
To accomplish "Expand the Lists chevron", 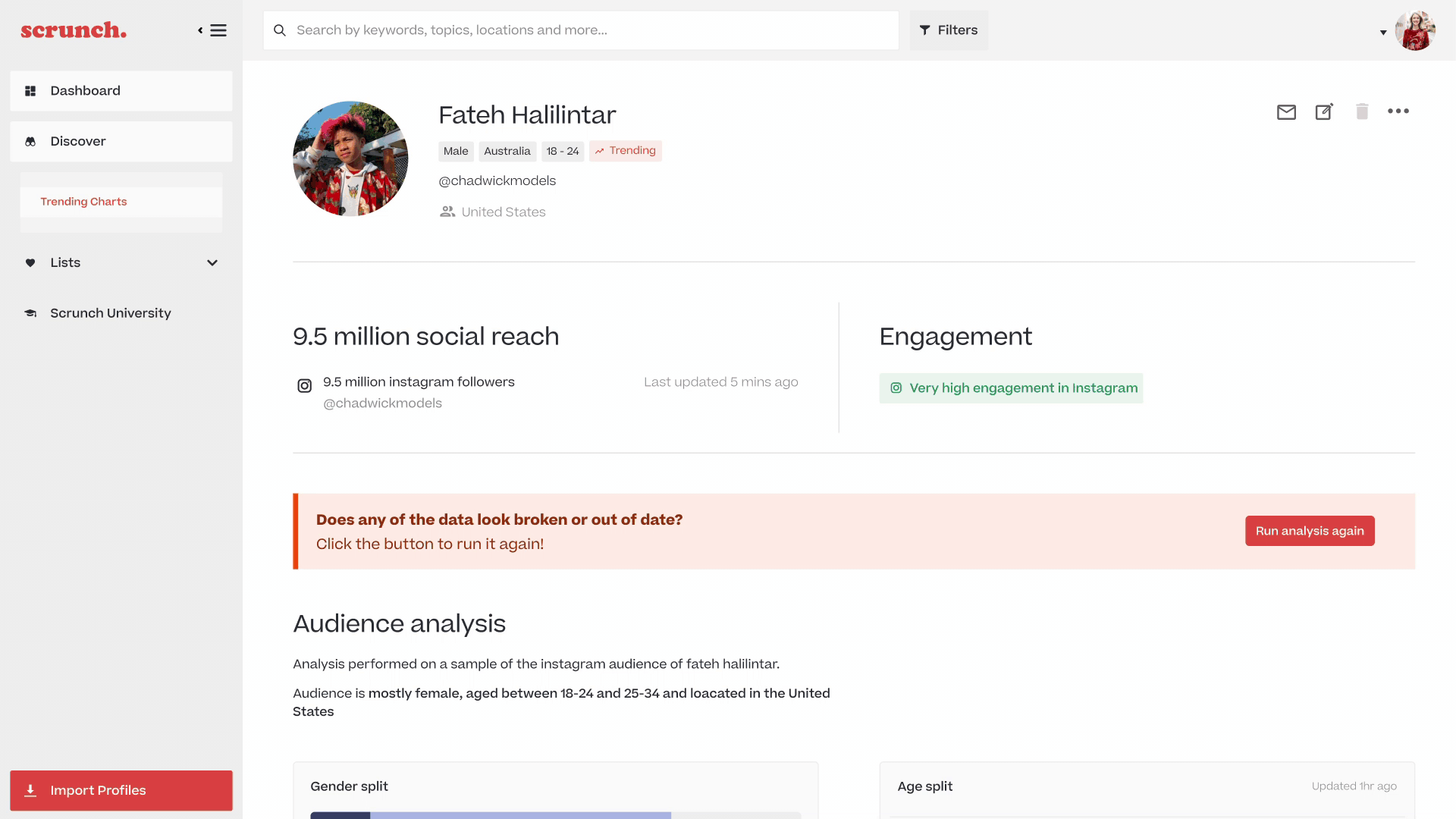I will tap(212, 263).
